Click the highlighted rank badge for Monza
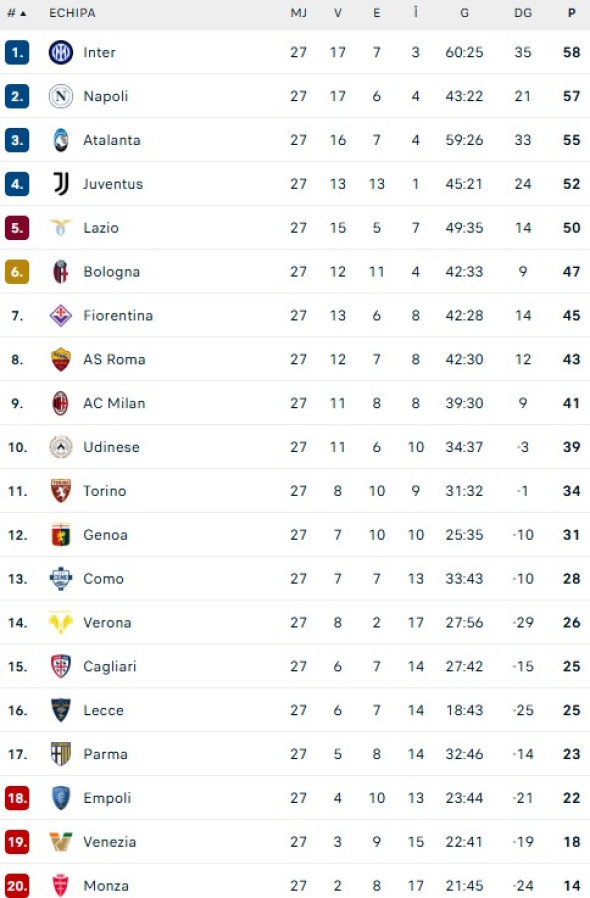This screenshot has height=898, width=590. coord(17,885)
